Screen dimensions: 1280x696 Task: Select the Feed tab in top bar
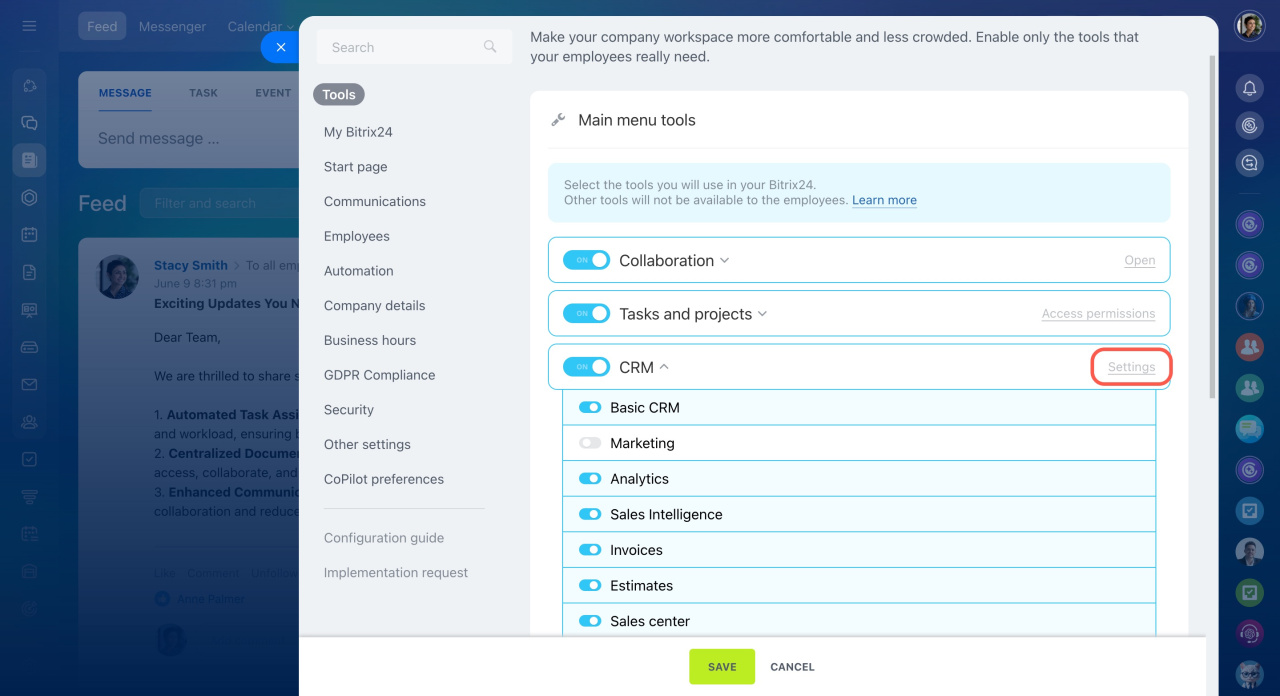102,27
